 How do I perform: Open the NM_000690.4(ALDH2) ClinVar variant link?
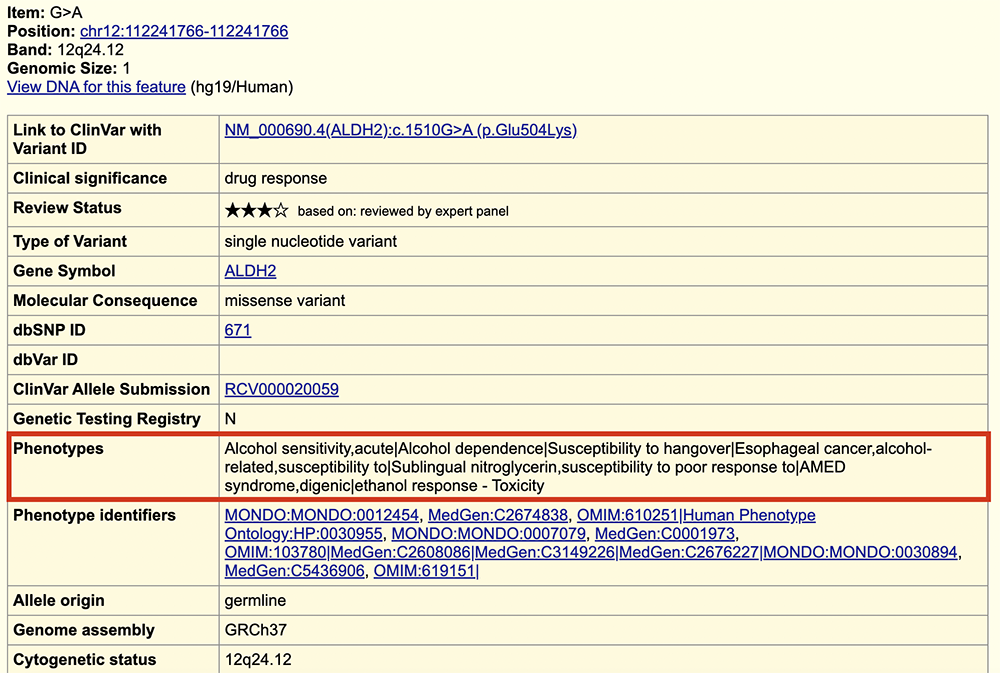(400, 130)
